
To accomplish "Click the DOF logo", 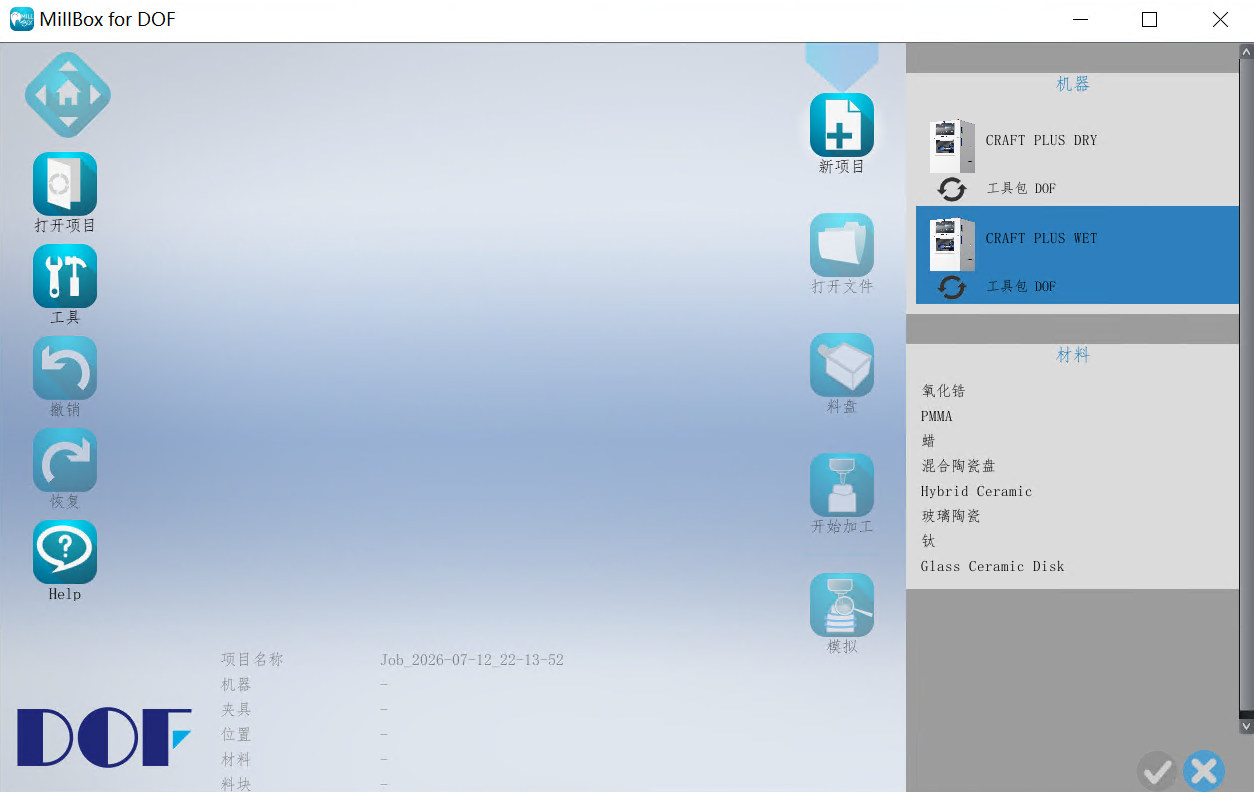I will [x=104, y=737].
